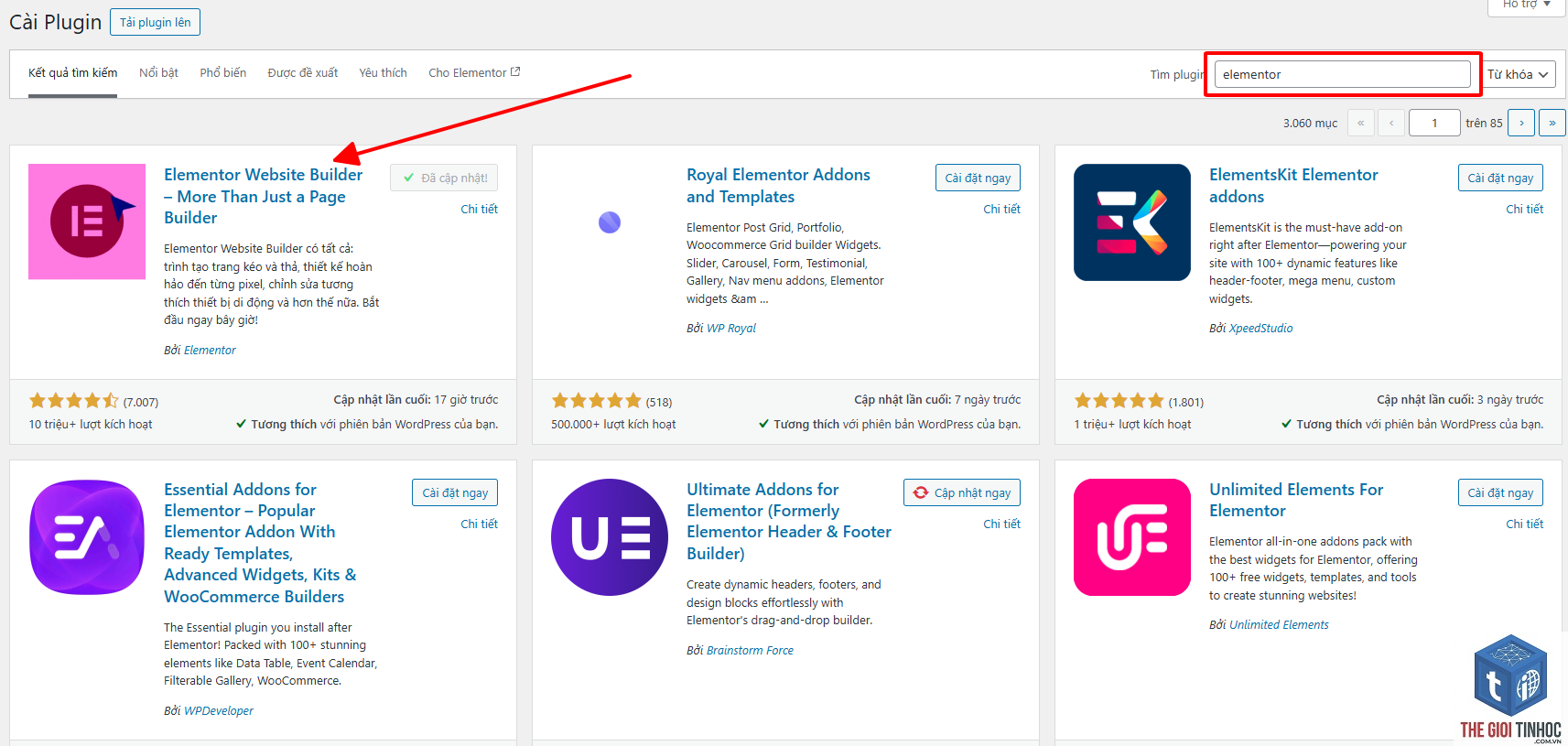Open the WP Royal author link
Screen dimensions: 1568x746
(731, 328)
